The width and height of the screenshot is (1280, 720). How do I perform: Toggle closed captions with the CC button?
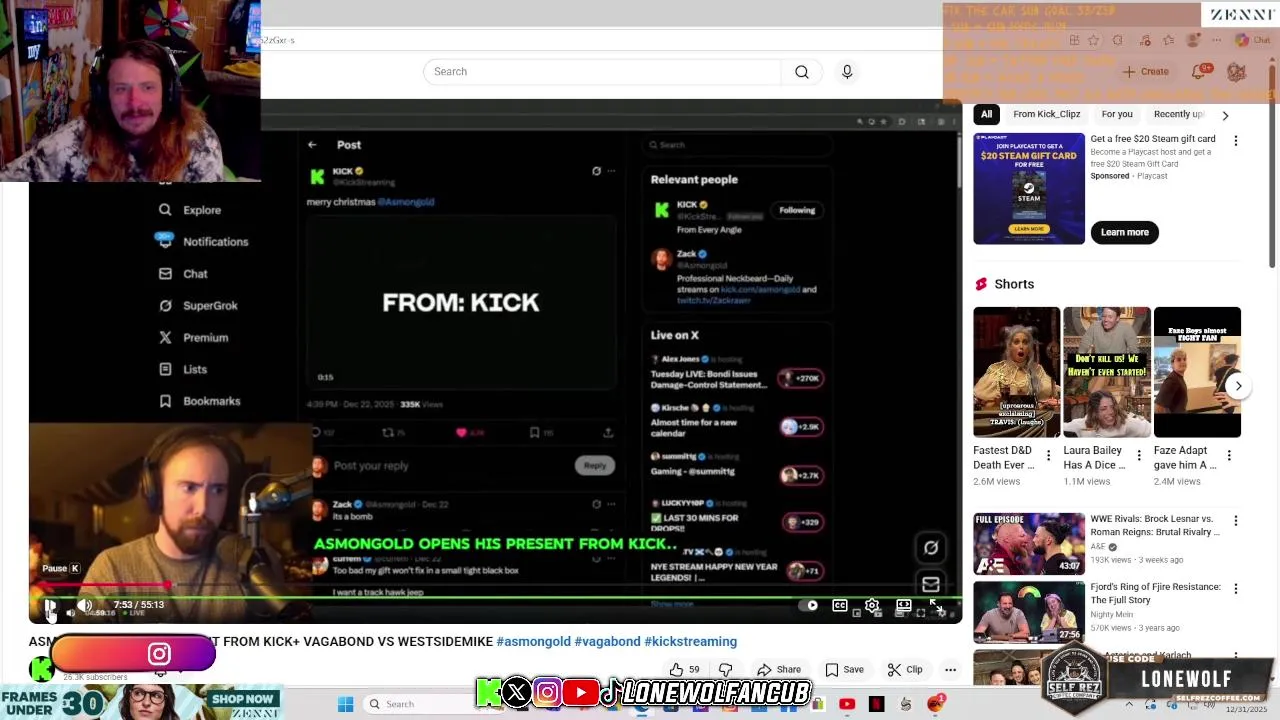point(840,605)
